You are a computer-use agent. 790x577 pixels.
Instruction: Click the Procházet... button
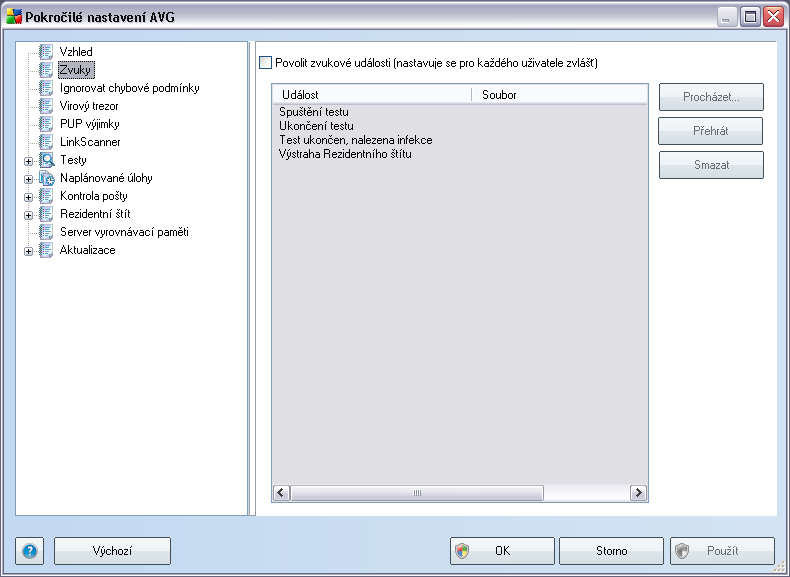(x=711, y=97)
